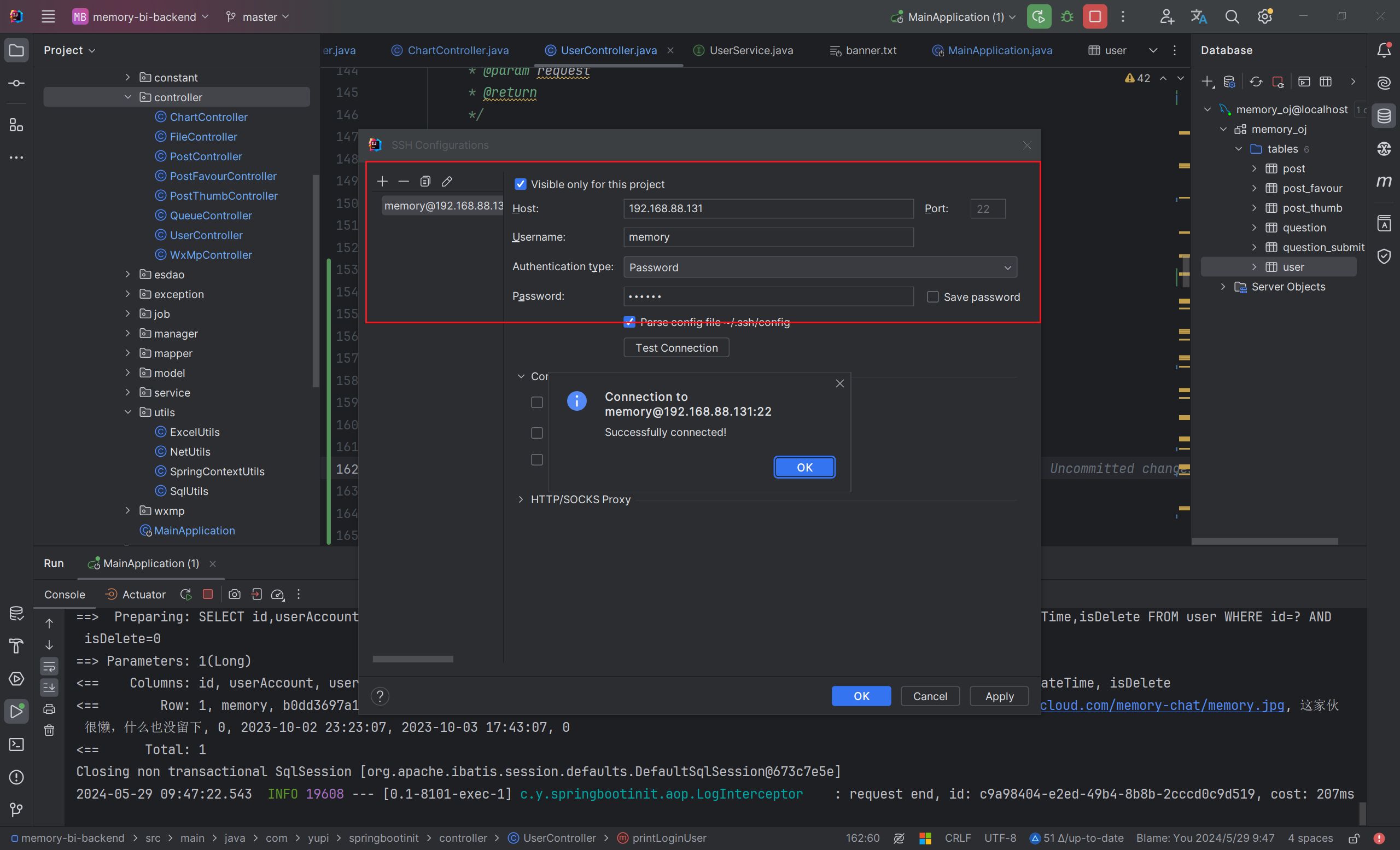Enable Save password checkbox
Screen dimensions: 1400x850
tap(932, 296)
